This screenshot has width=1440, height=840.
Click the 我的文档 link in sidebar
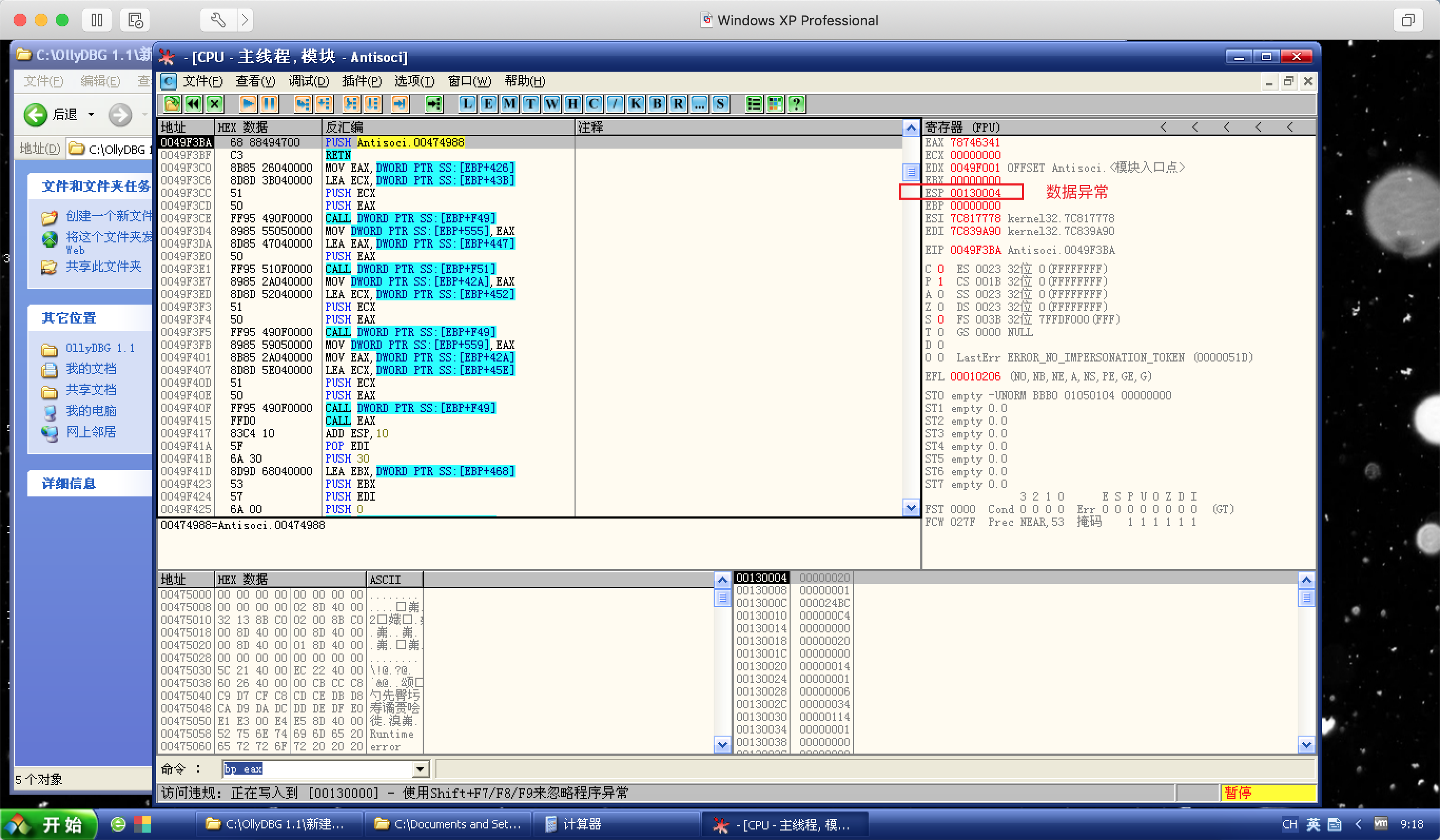point(91,368)
